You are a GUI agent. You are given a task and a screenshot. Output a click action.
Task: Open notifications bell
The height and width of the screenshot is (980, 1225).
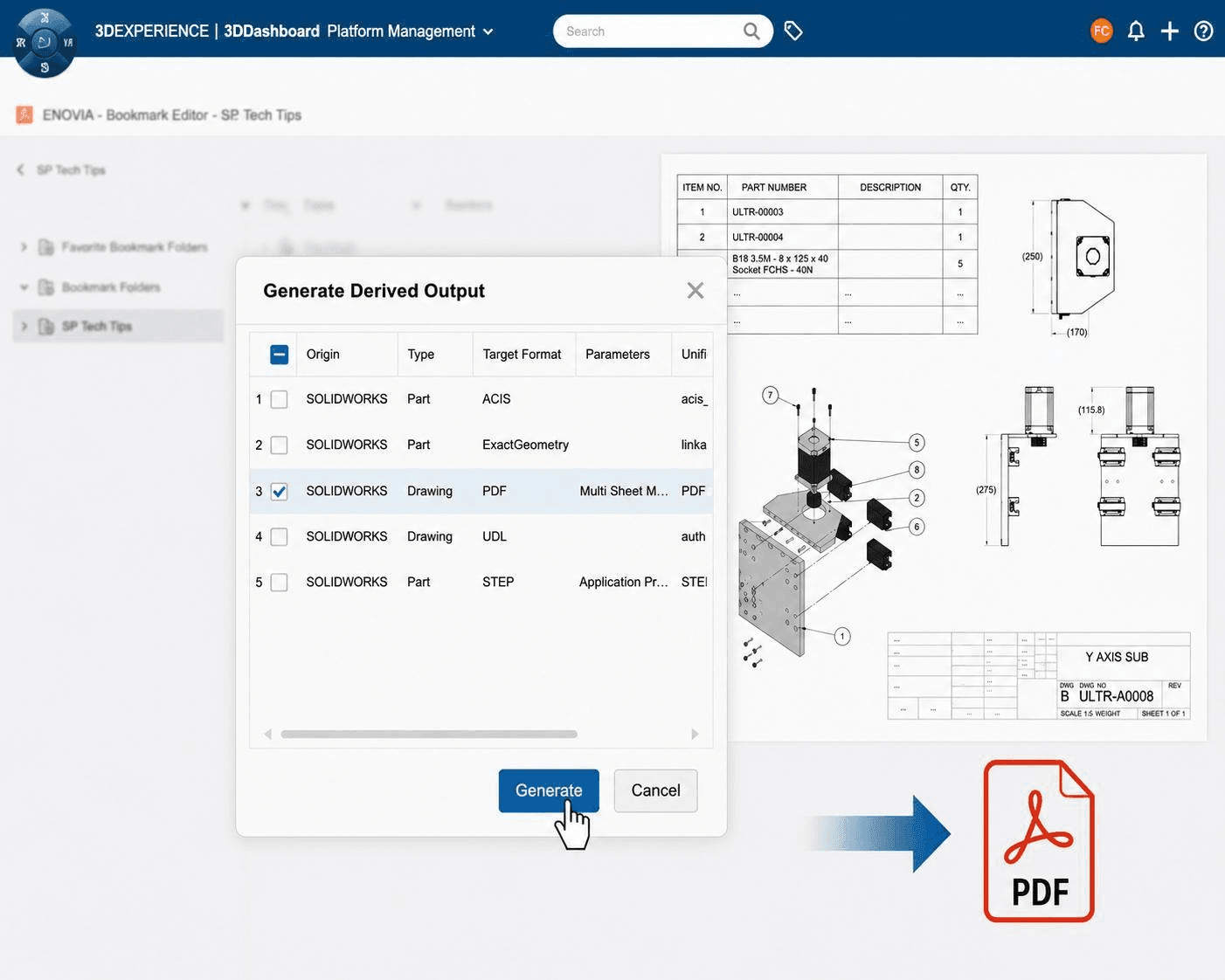point(1136,31)
